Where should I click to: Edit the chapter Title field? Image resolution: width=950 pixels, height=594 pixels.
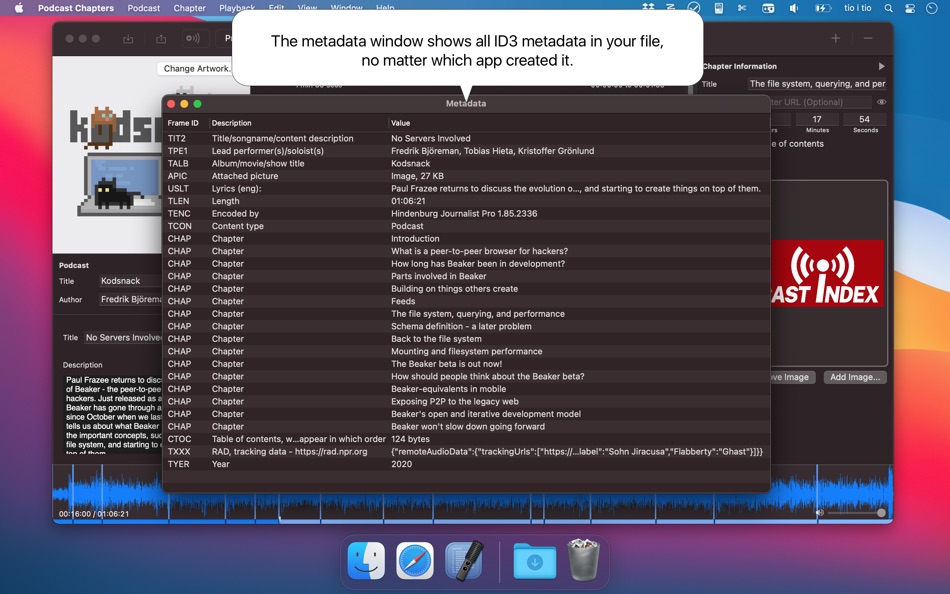point(817,84)
